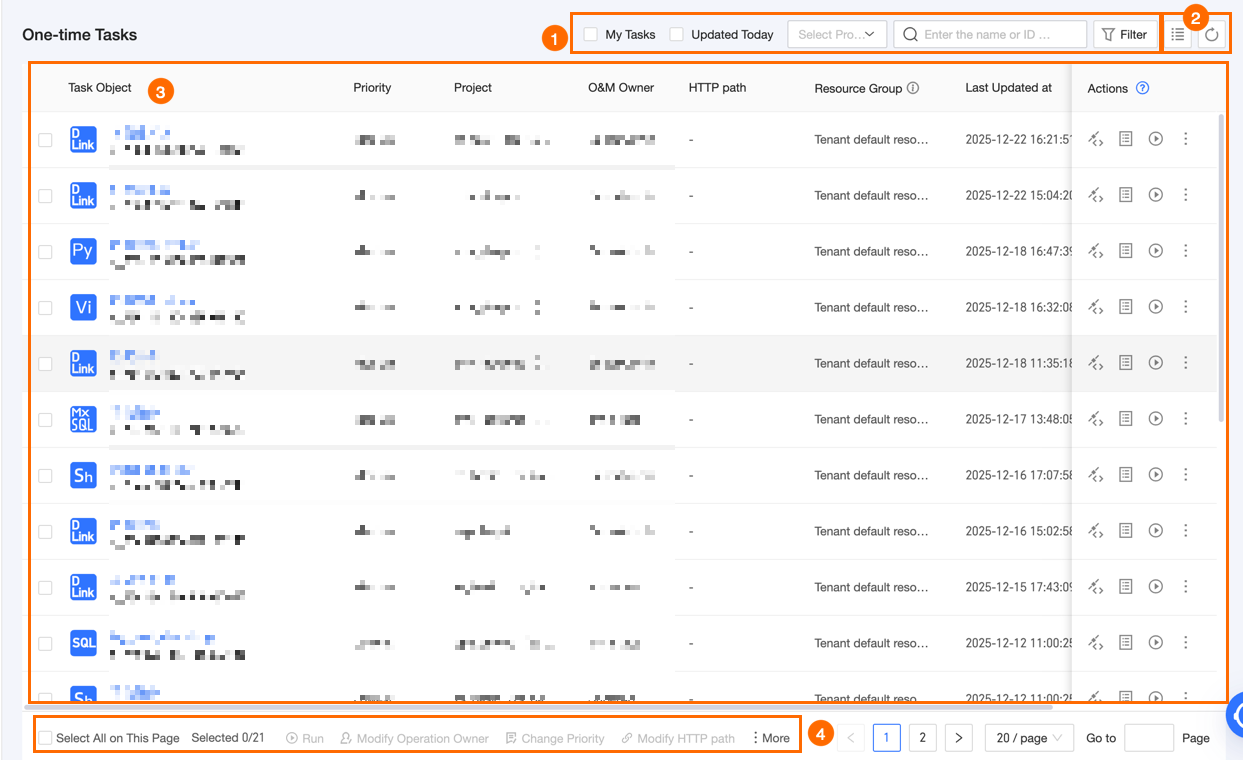
Task: Open the 20 / page size dropdown
Action: pos(1029,738)
